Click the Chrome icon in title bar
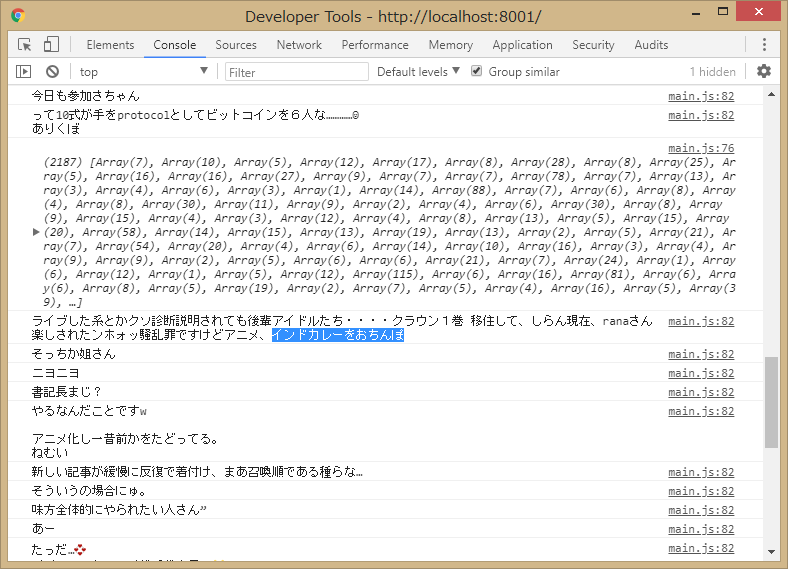Screen dimensions: 788x569 (x=18, y=16)
